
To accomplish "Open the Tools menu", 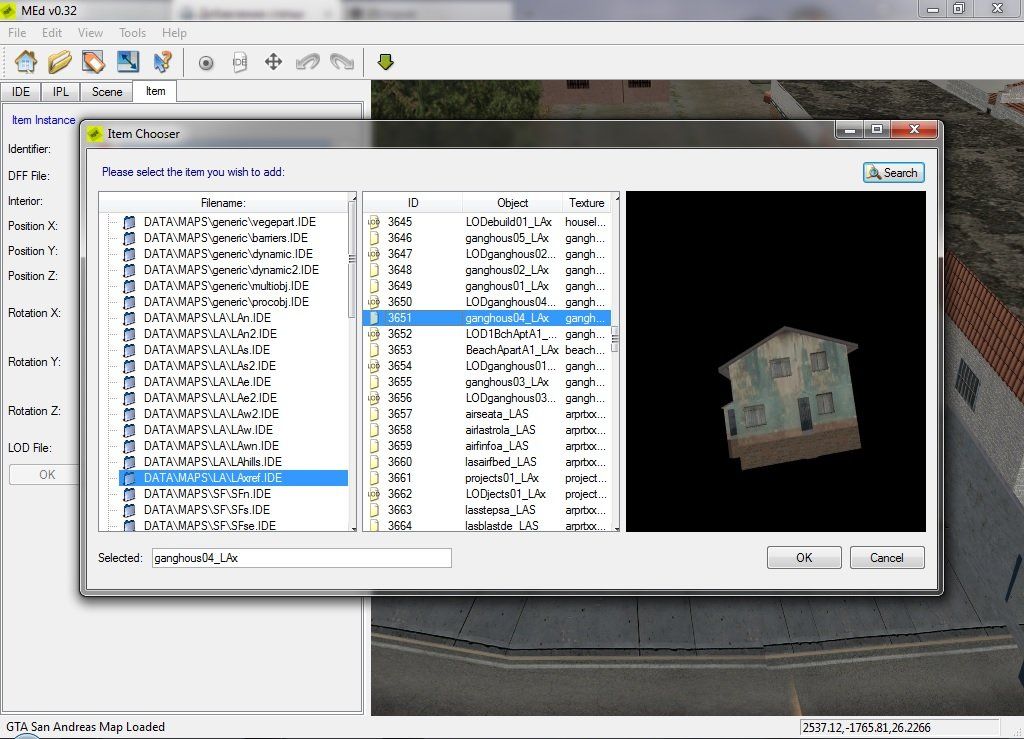I will (132, 33).
